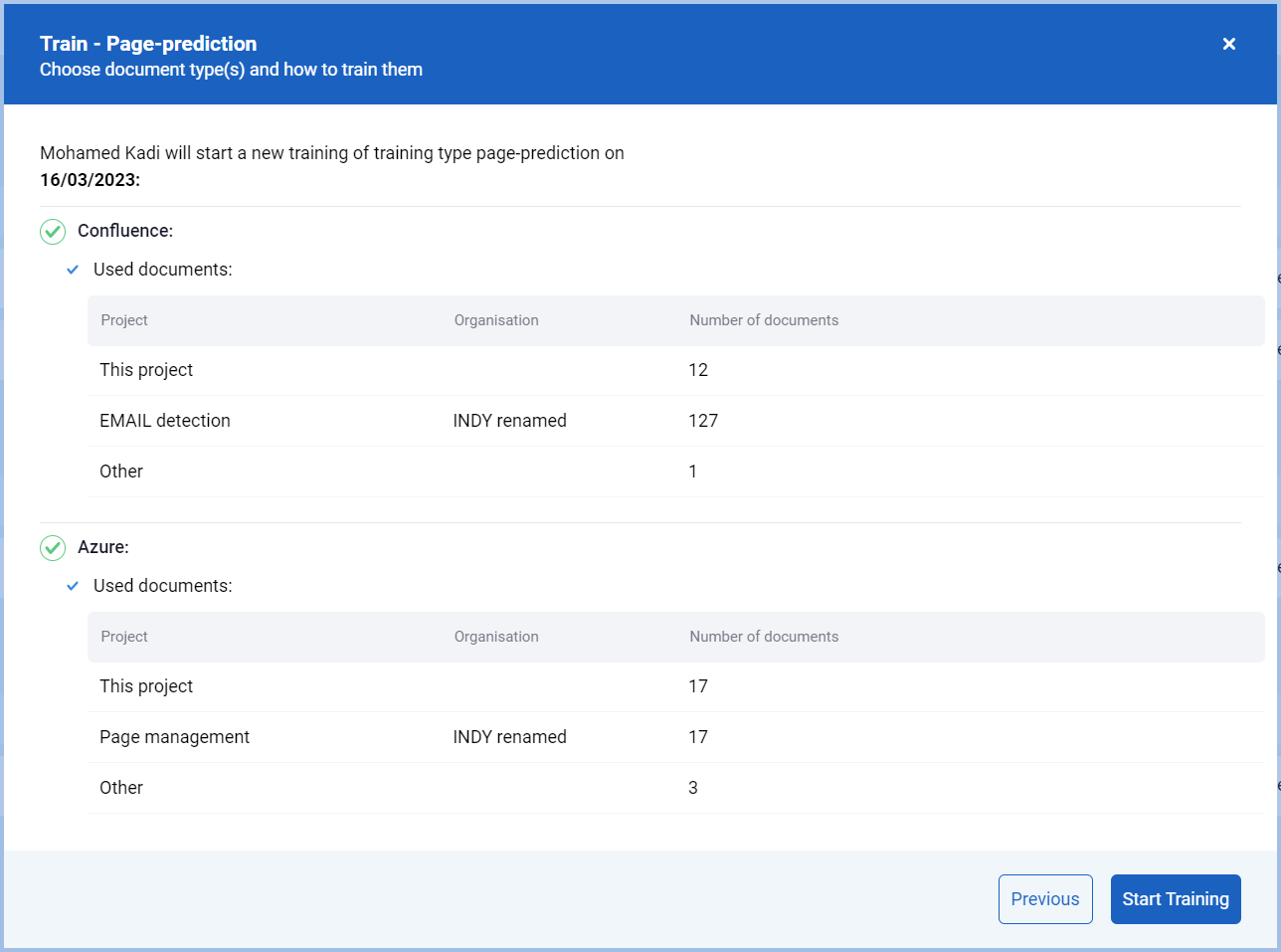Click the Train - Page-prediction dialog title

pos(148,44)
